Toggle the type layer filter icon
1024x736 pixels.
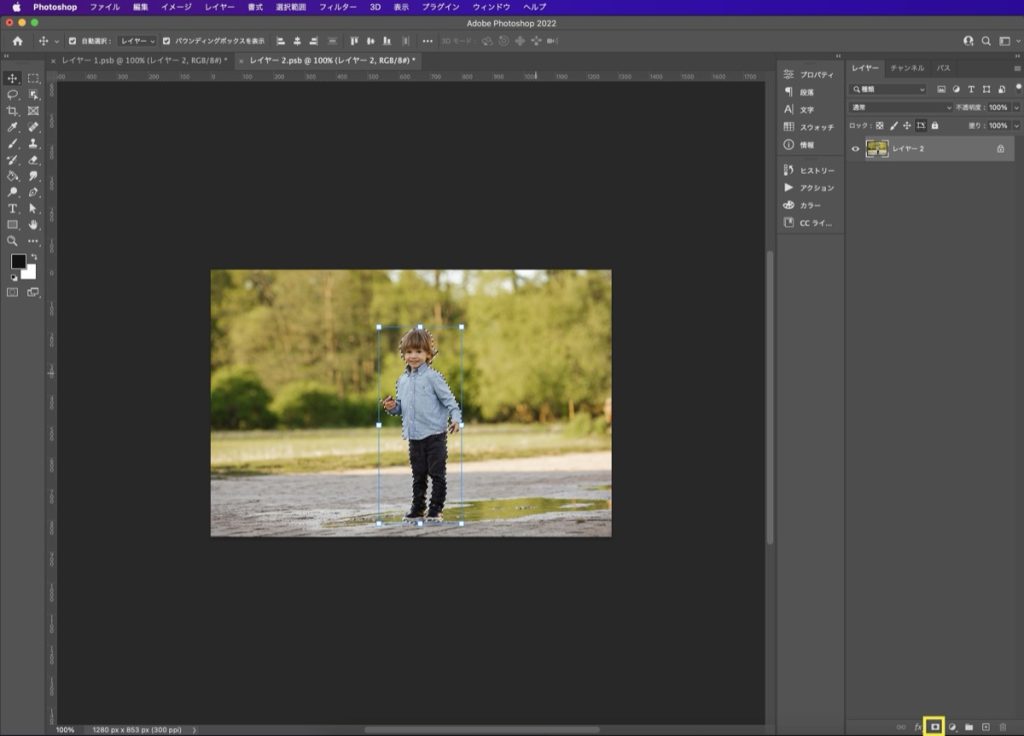click(x=971, y=89)
